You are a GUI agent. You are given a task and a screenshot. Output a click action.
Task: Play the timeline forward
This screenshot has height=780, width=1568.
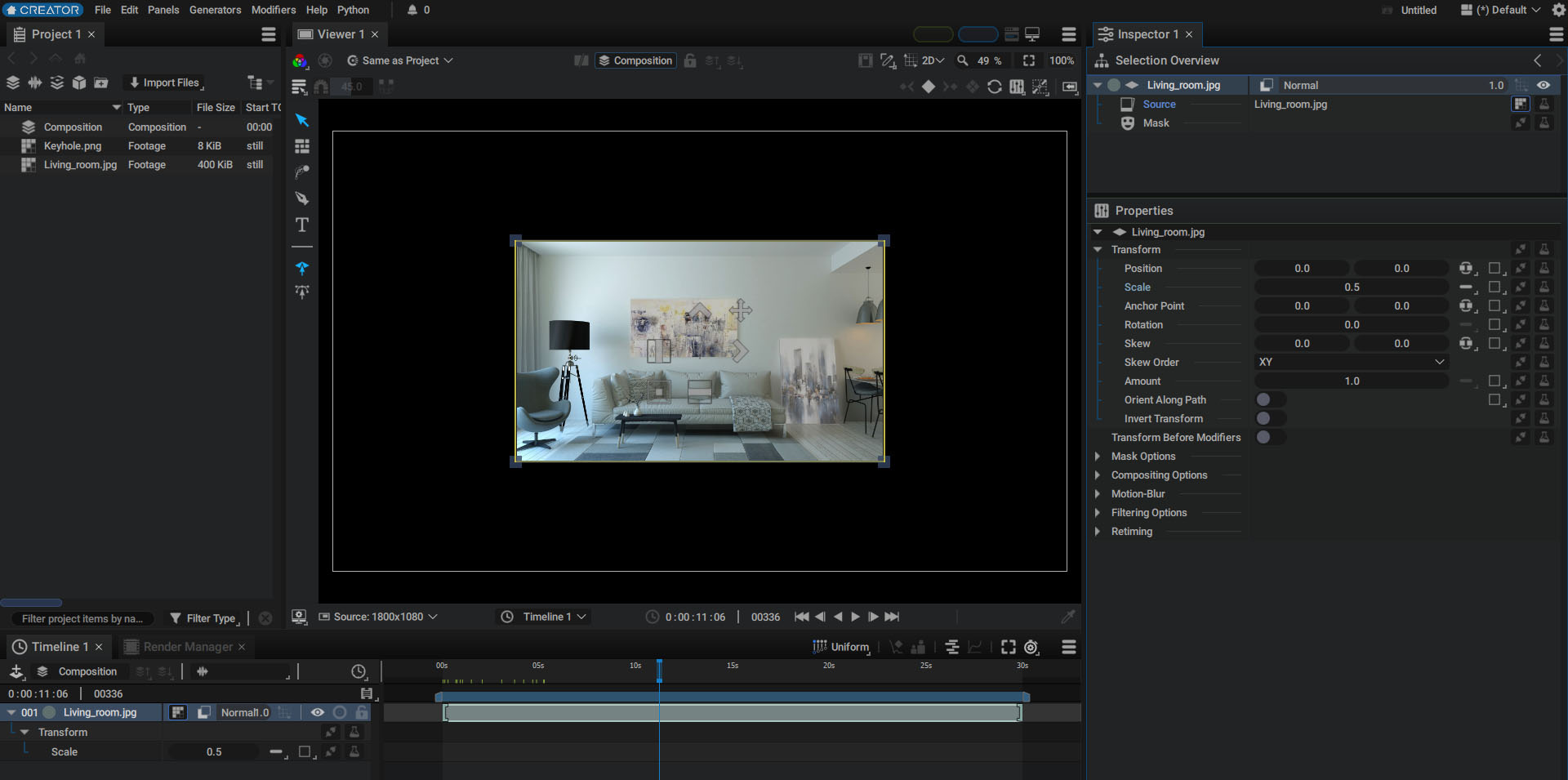click(x=856, y=617)
